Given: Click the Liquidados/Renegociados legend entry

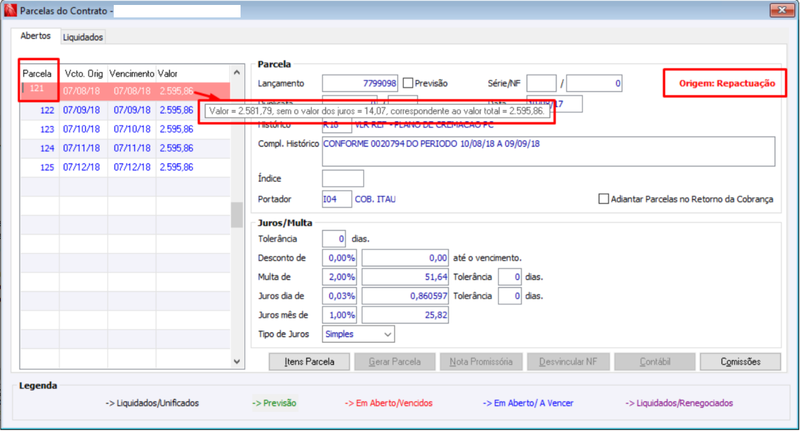Looking at the screenshot, I should tap(679, 403).
